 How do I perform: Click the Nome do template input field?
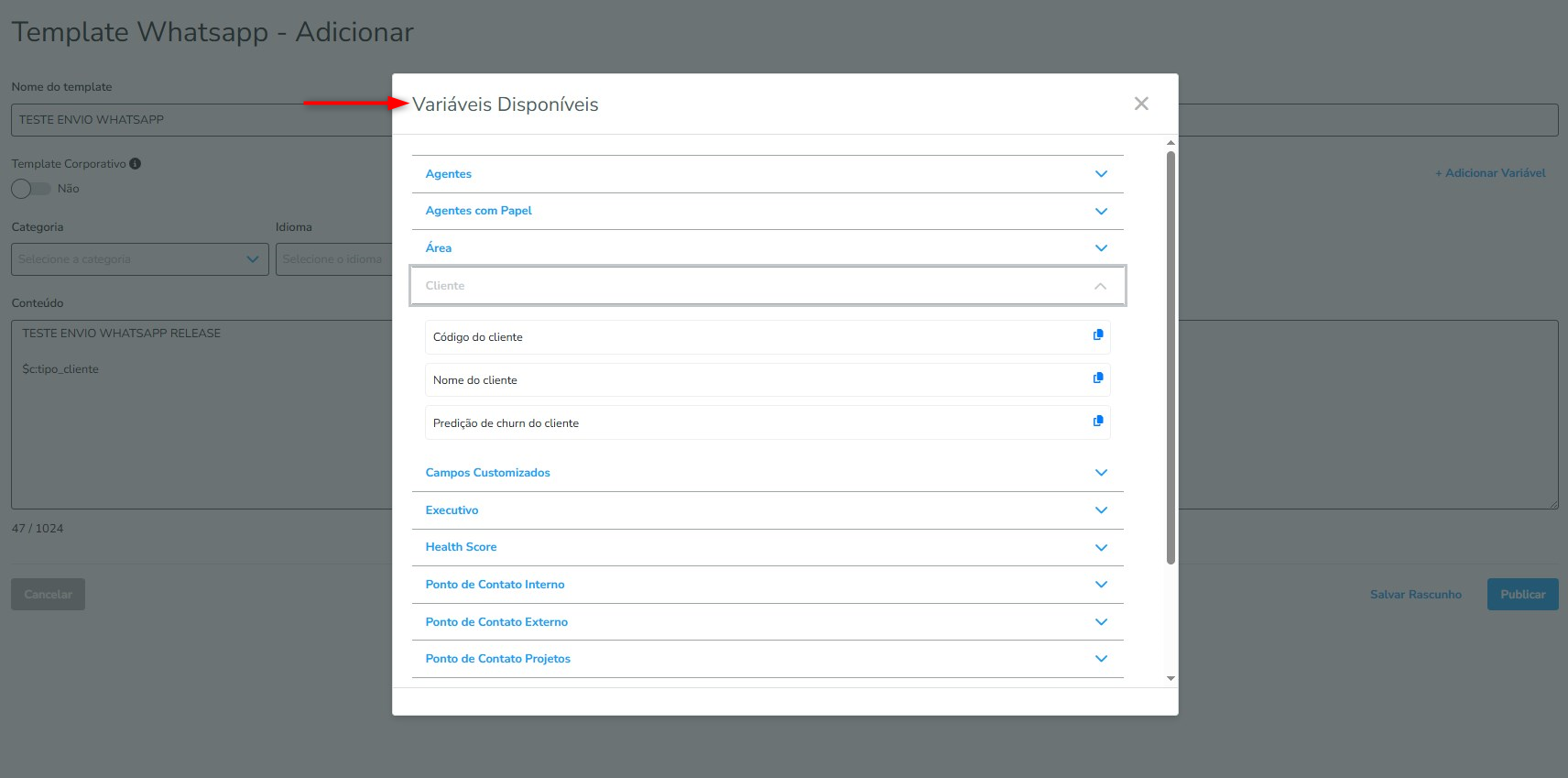click(x=201, y=120)
